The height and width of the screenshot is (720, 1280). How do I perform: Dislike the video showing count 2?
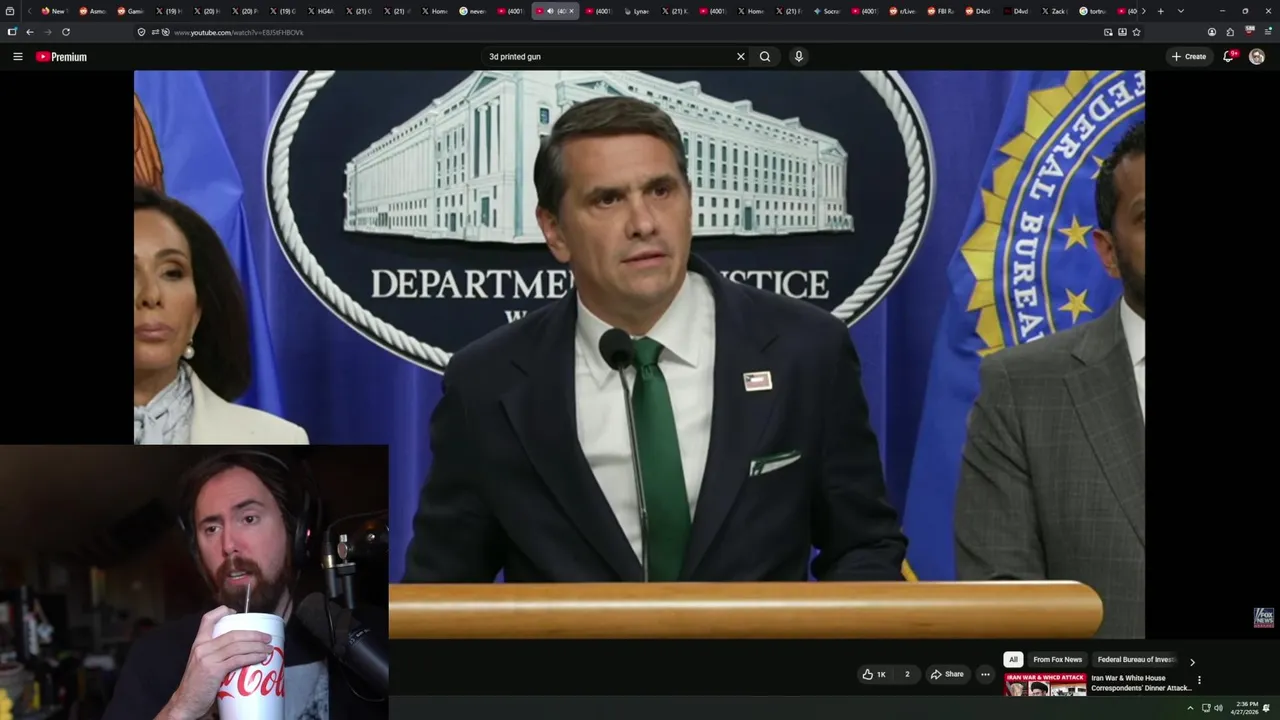coord(907,674)
